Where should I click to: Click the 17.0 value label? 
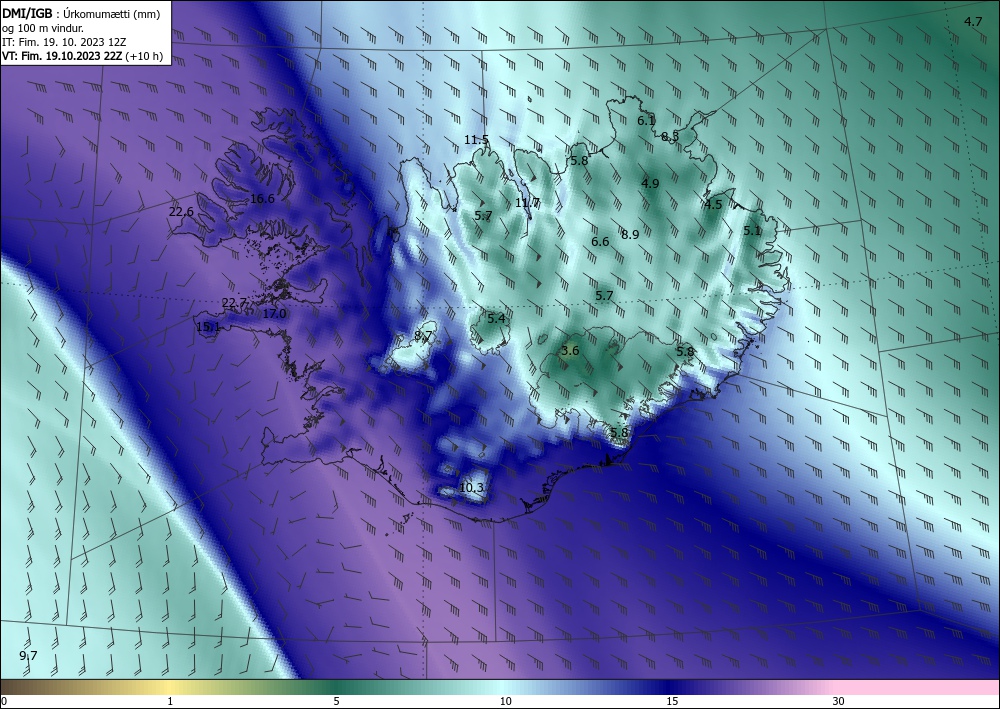pos(274,314)
